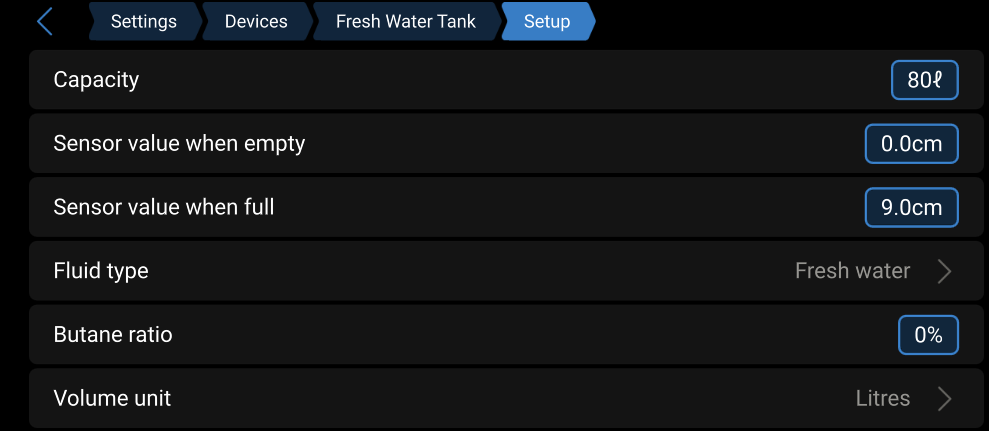Screen dimensions: 989x431
Task: Select the Volume unit row label
Action: click(x=112, y=399)
